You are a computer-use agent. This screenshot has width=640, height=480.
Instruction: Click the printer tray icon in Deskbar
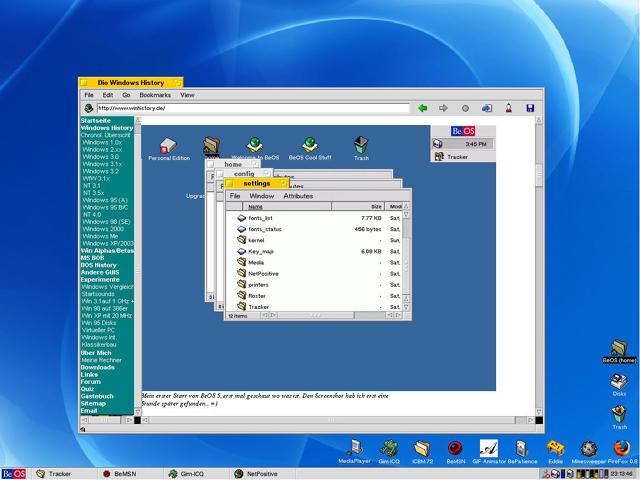pyautogui.click(x=556, y=474)
